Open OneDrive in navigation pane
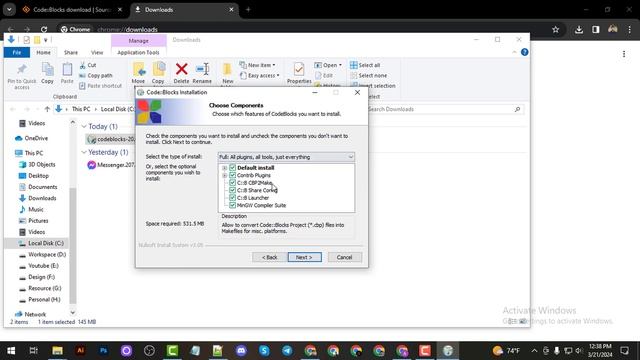 (32, 138)
